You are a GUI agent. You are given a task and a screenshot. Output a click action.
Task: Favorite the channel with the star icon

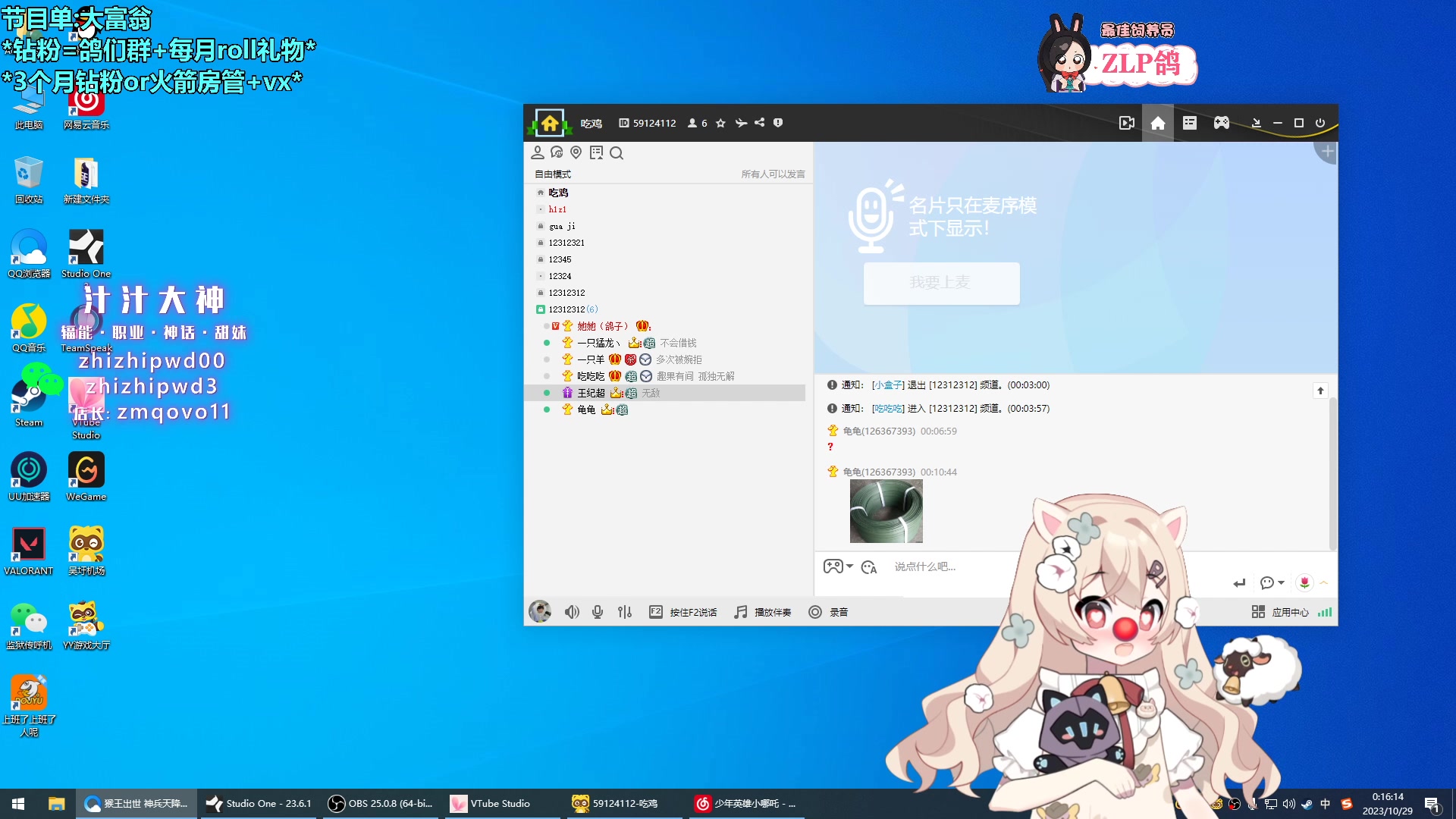tap(720, 123)
